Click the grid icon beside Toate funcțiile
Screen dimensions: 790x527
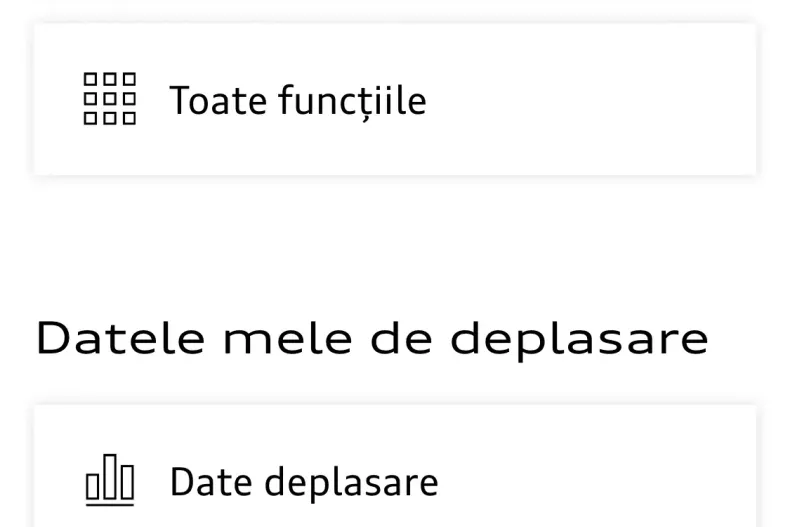pyautogui.click(x=109, y=99)
